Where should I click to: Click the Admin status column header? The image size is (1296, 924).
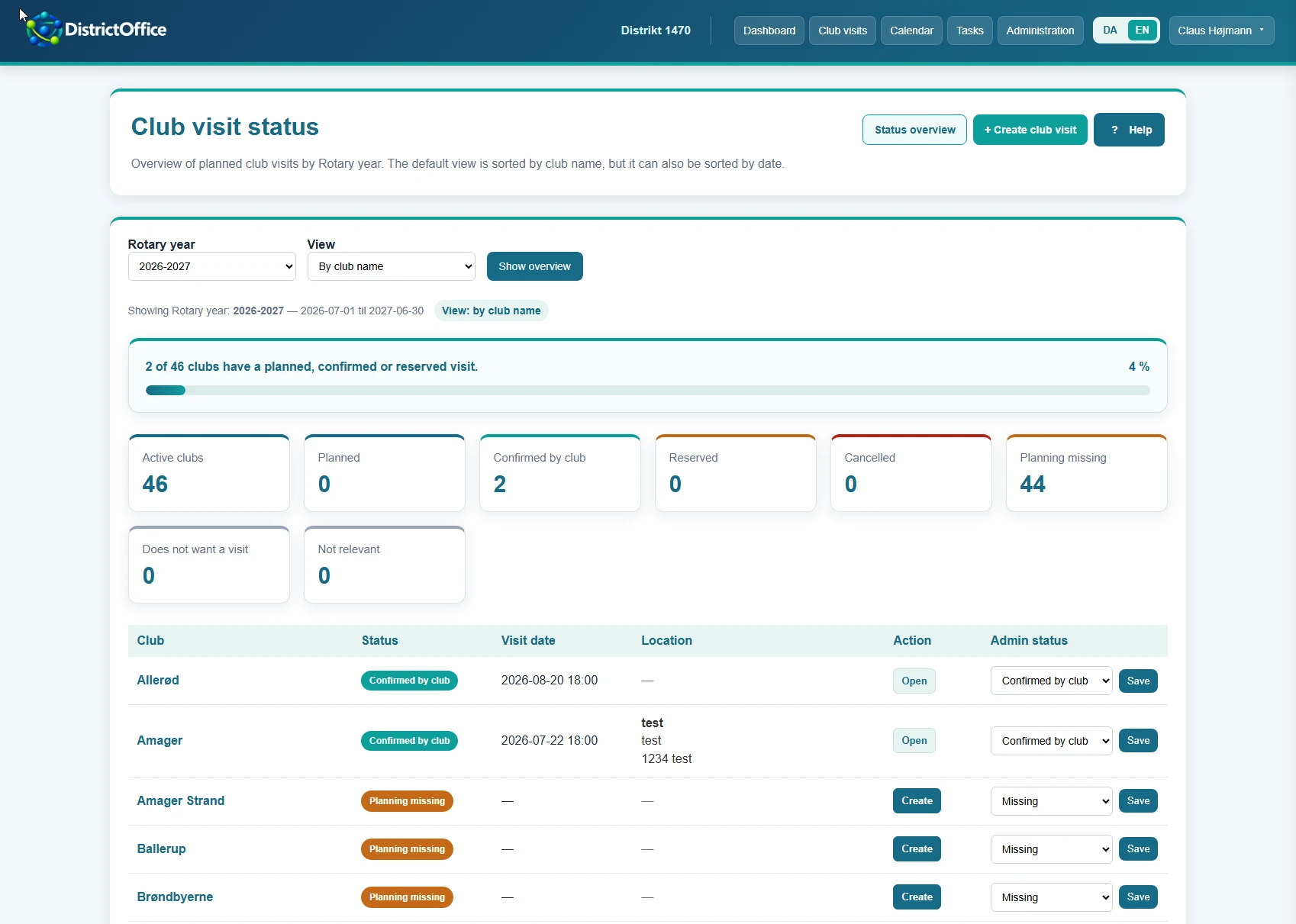click(x=1029, y=640)
